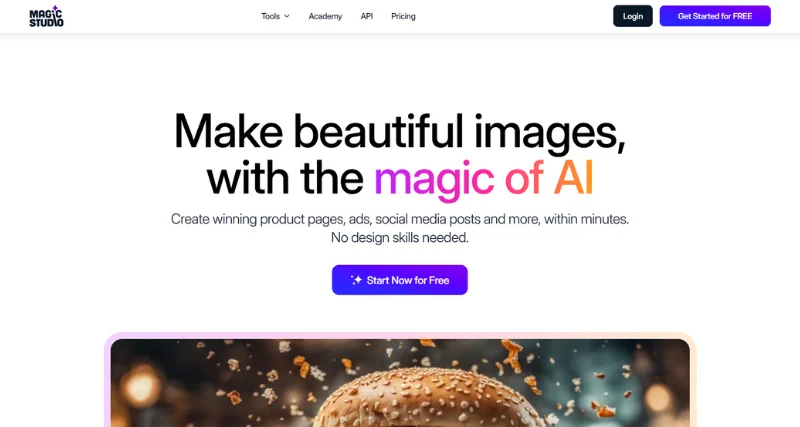Click the gradient "magic of AI" text
800x427 pixels.
coord(484,179)
